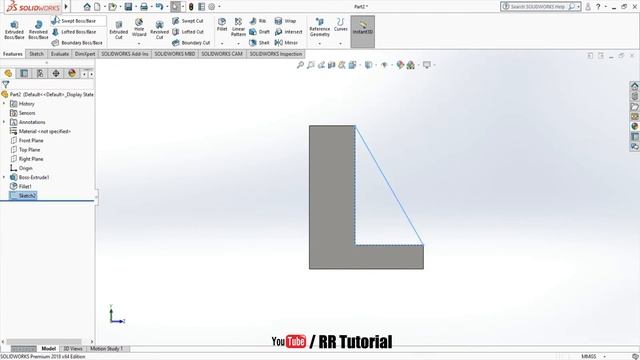This screenshot has height=360, width=640.
Task: Switch to the Sketch tab
Action: pos(36,54)
